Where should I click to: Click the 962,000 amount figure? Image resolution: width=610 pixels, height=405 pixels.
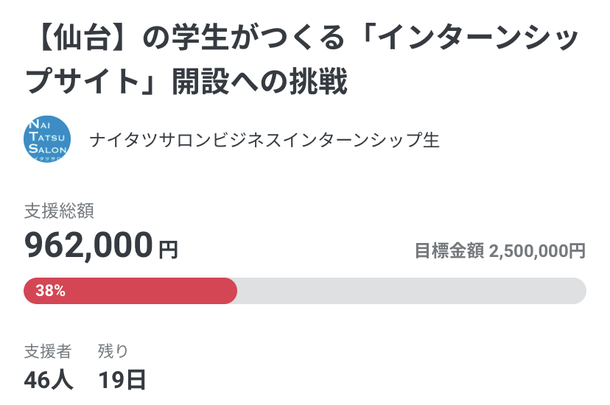(x=89, y=246)
